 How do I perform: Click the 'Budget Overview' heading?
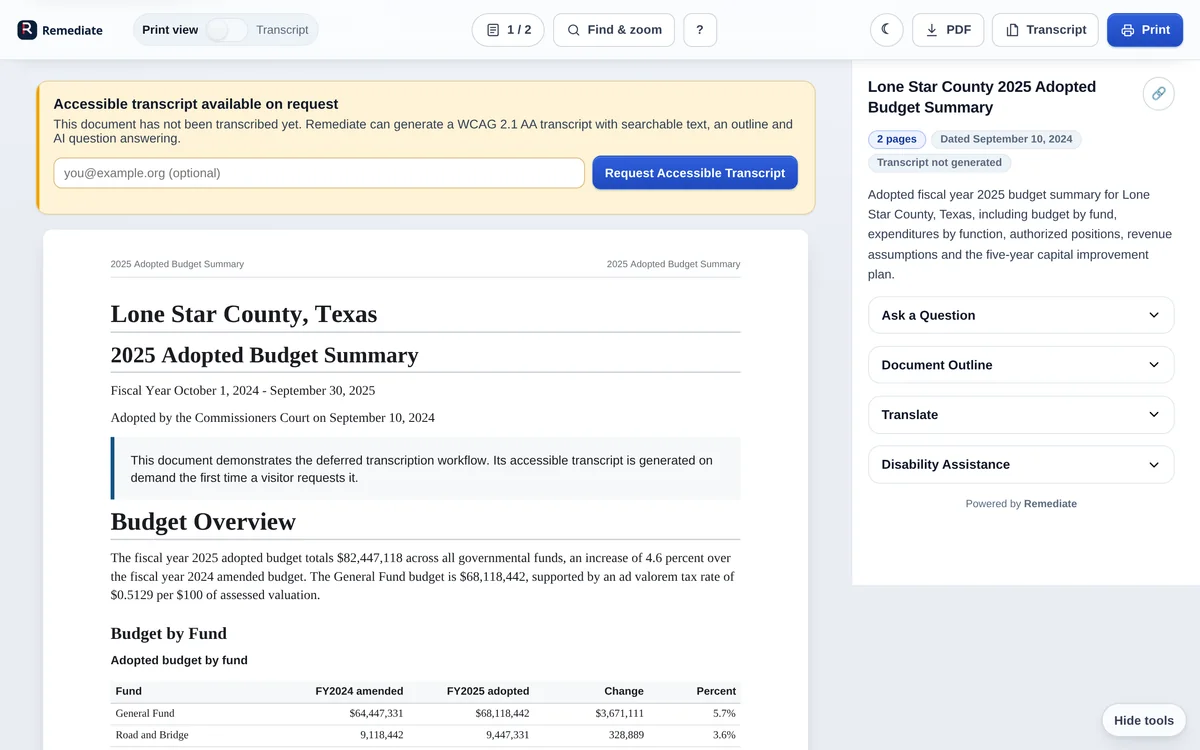click(203, 522)
